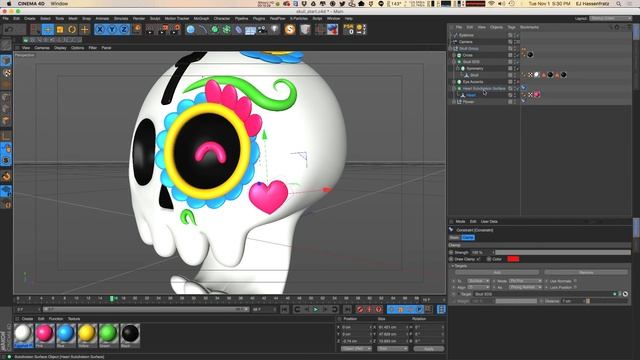The image size is (640, 360).
Task: Click the orange S plugin icon
Action: [290, 29]
